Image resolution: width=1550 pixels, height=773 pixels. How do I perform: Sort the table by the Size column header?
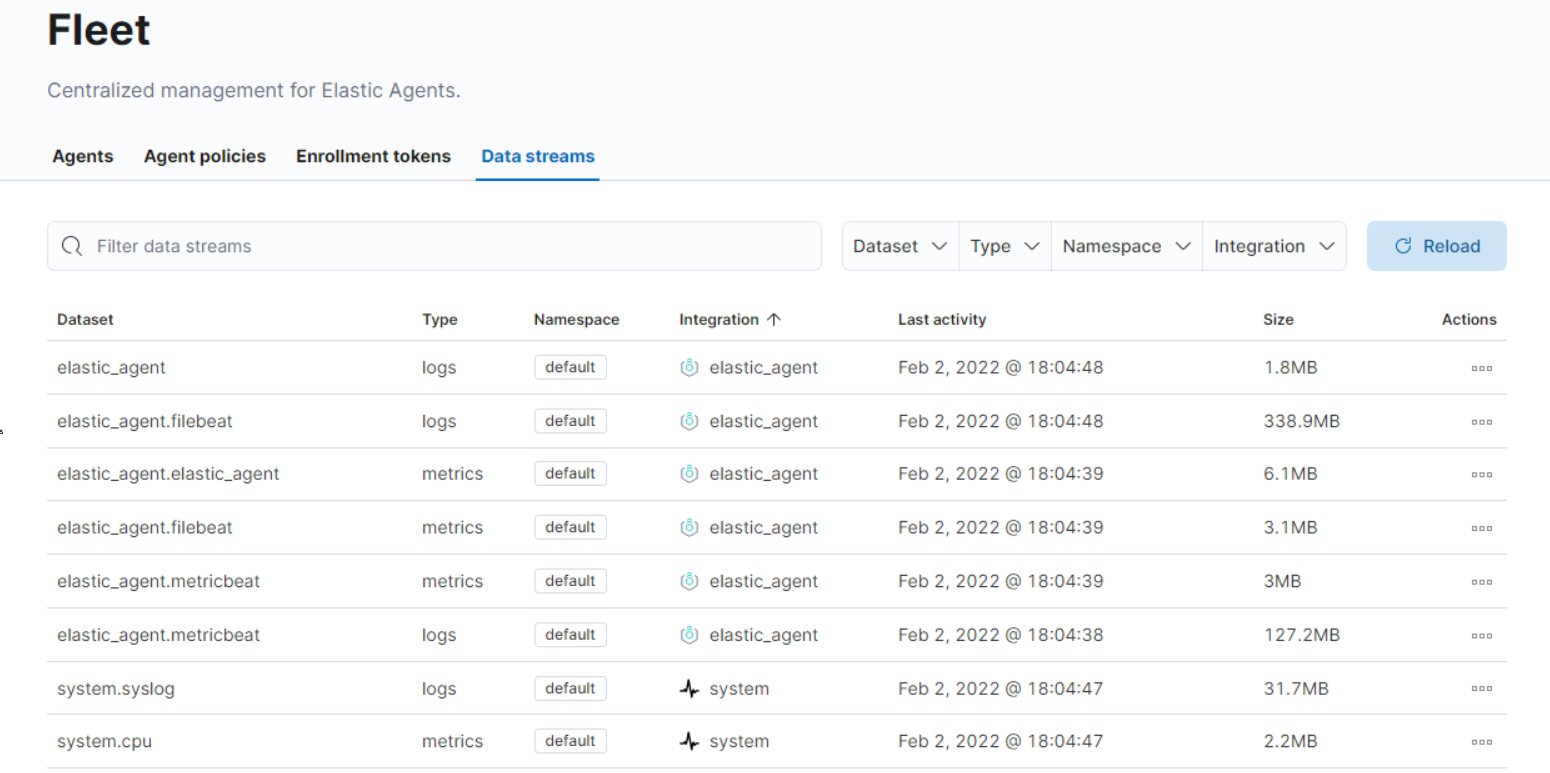tap(1278, 319)
